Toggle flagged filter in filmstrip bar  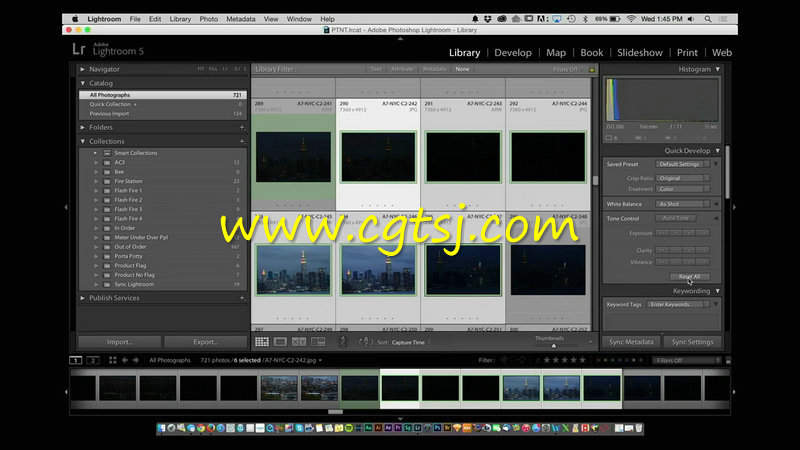click(x=504, y=360)
